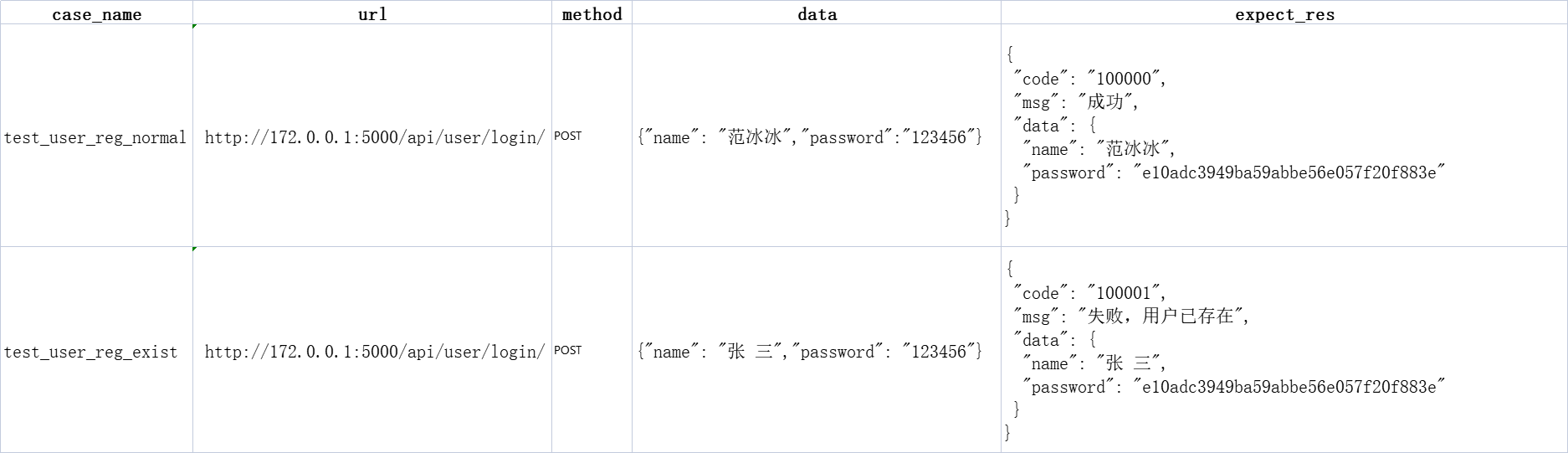The width and height of the screenshot is (1568, 453).
Task: Click data cell containing 张 三 credentials
Action: pyautogui.click(x=817, y=350)
